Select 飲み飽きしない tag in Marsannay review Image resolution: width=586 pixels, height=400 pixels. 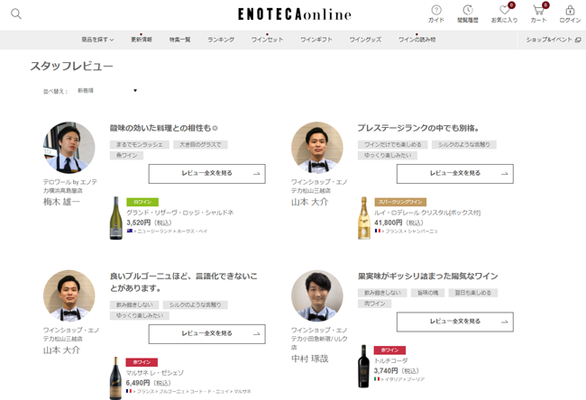(x=134, y=305)
